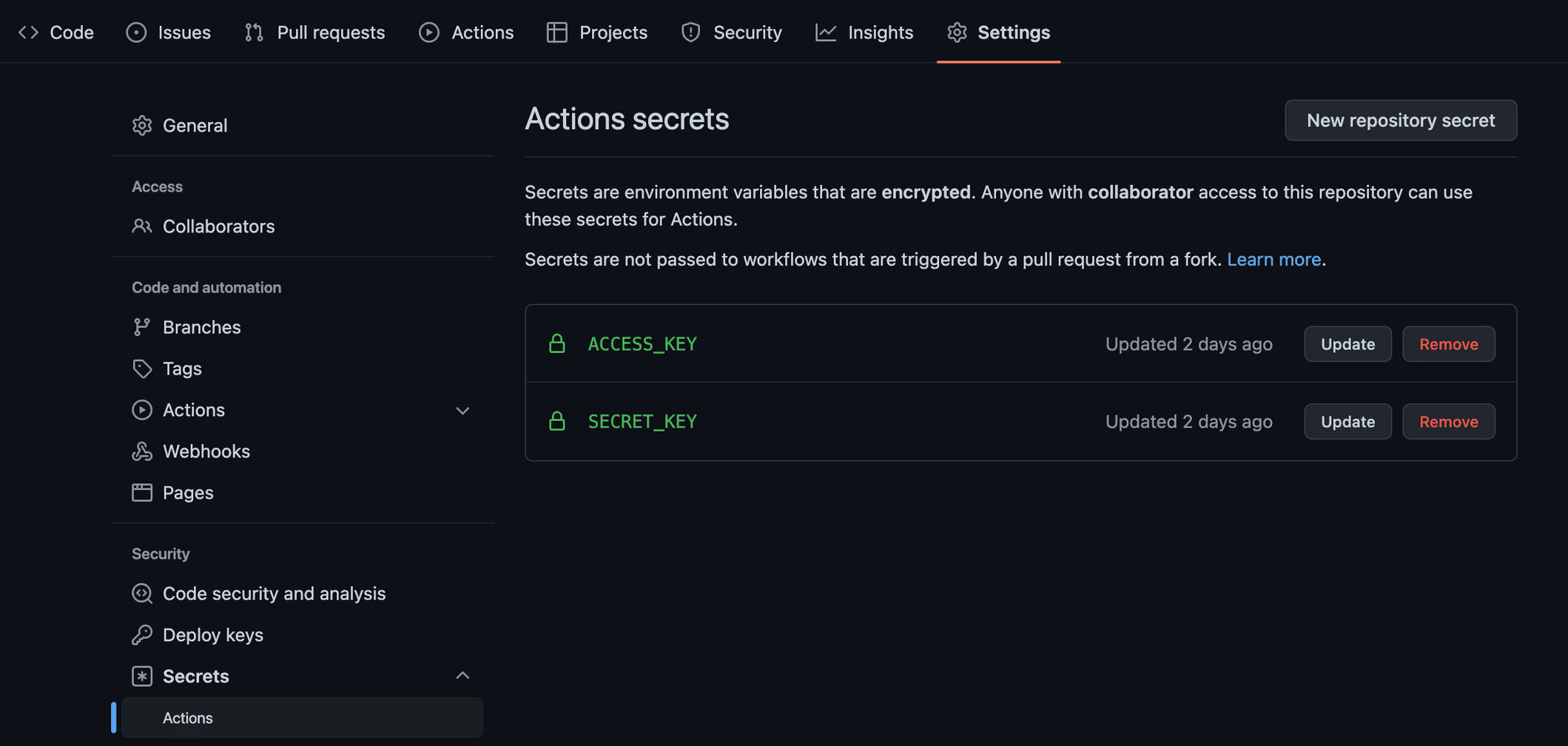Click New repository secret
The width and height of the screenshot is (1568, 746).
pyautogui.click(x=1400, y=120)
